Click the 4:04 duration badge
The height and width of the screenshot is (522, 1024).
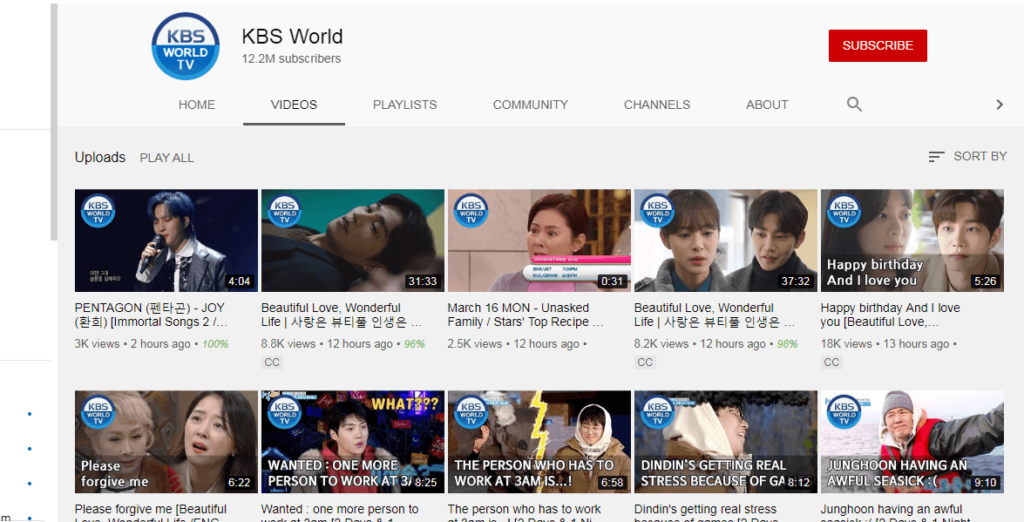240,282
